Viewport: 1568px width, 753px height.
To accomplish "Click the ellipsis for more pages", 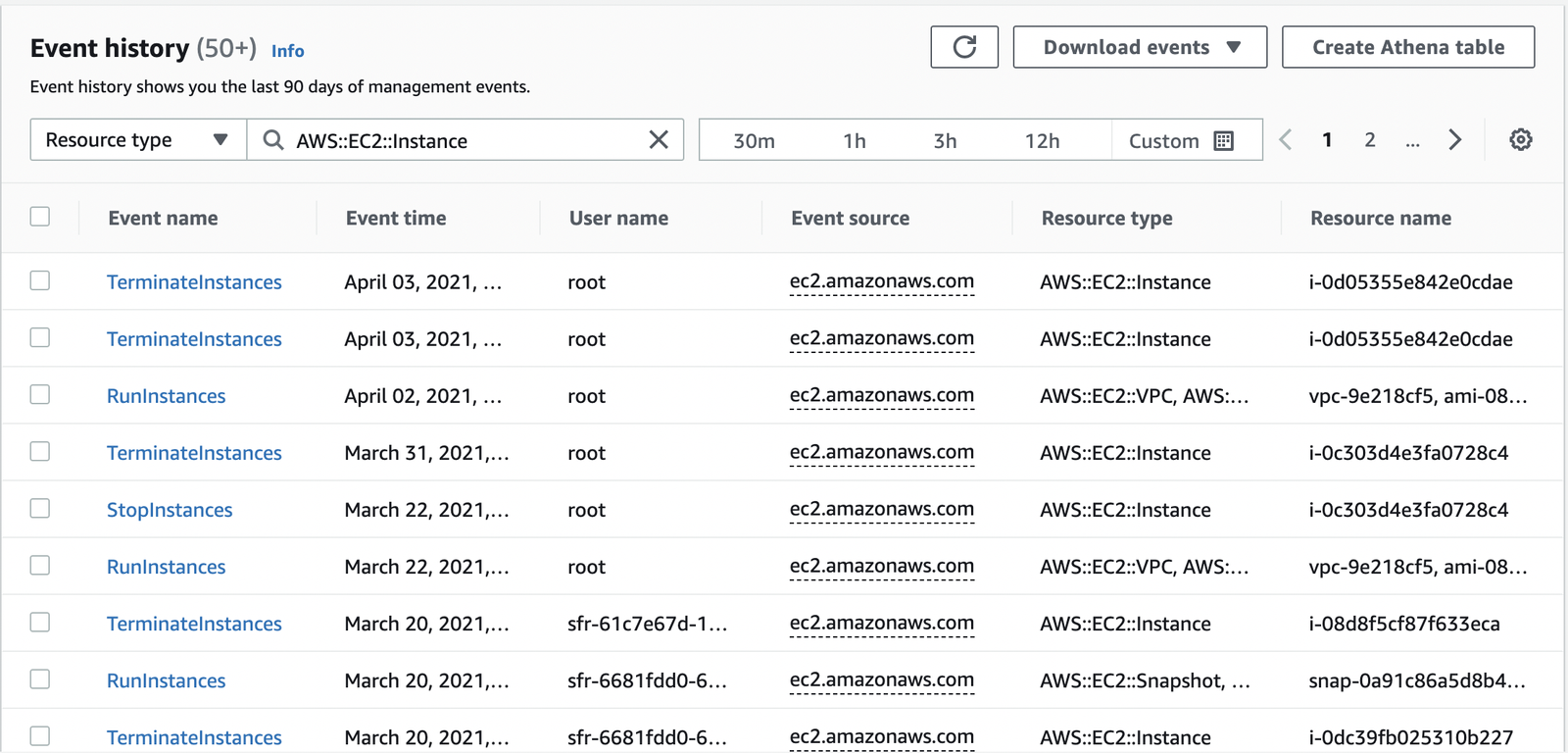I will pos(1412,141).
